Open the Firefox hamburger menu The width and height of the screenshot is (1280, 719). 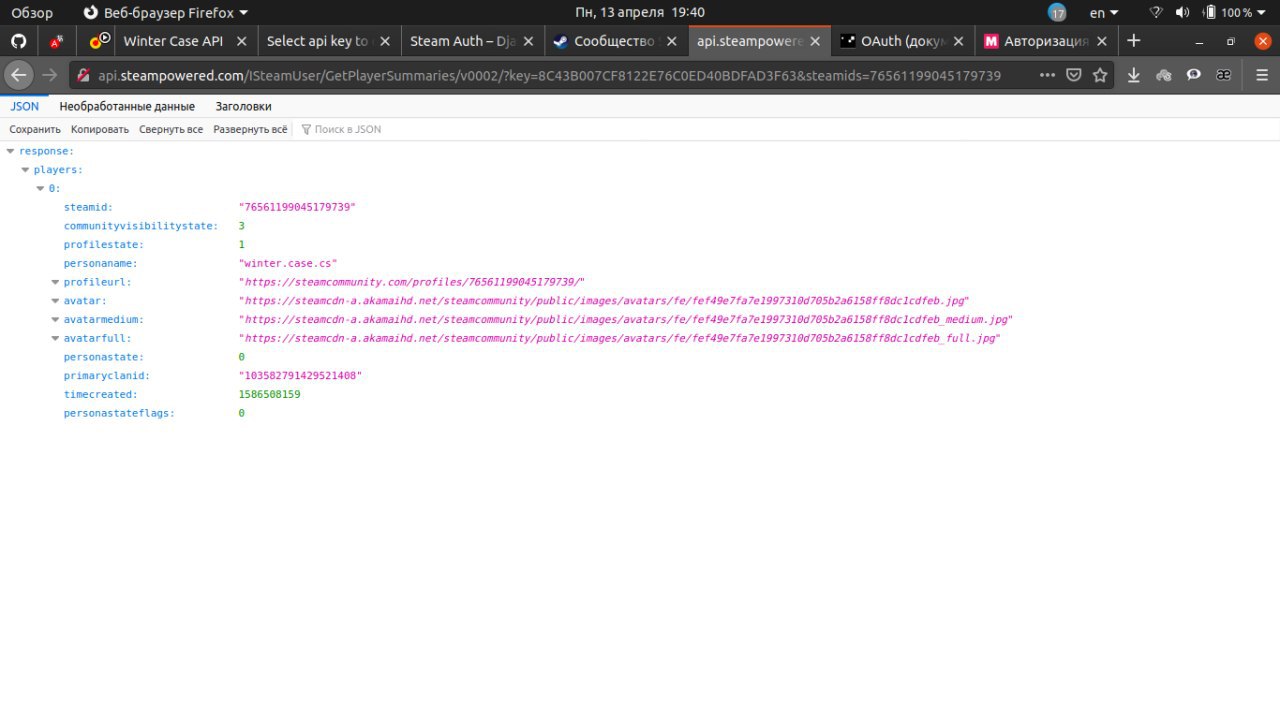tap(1261, 75)
